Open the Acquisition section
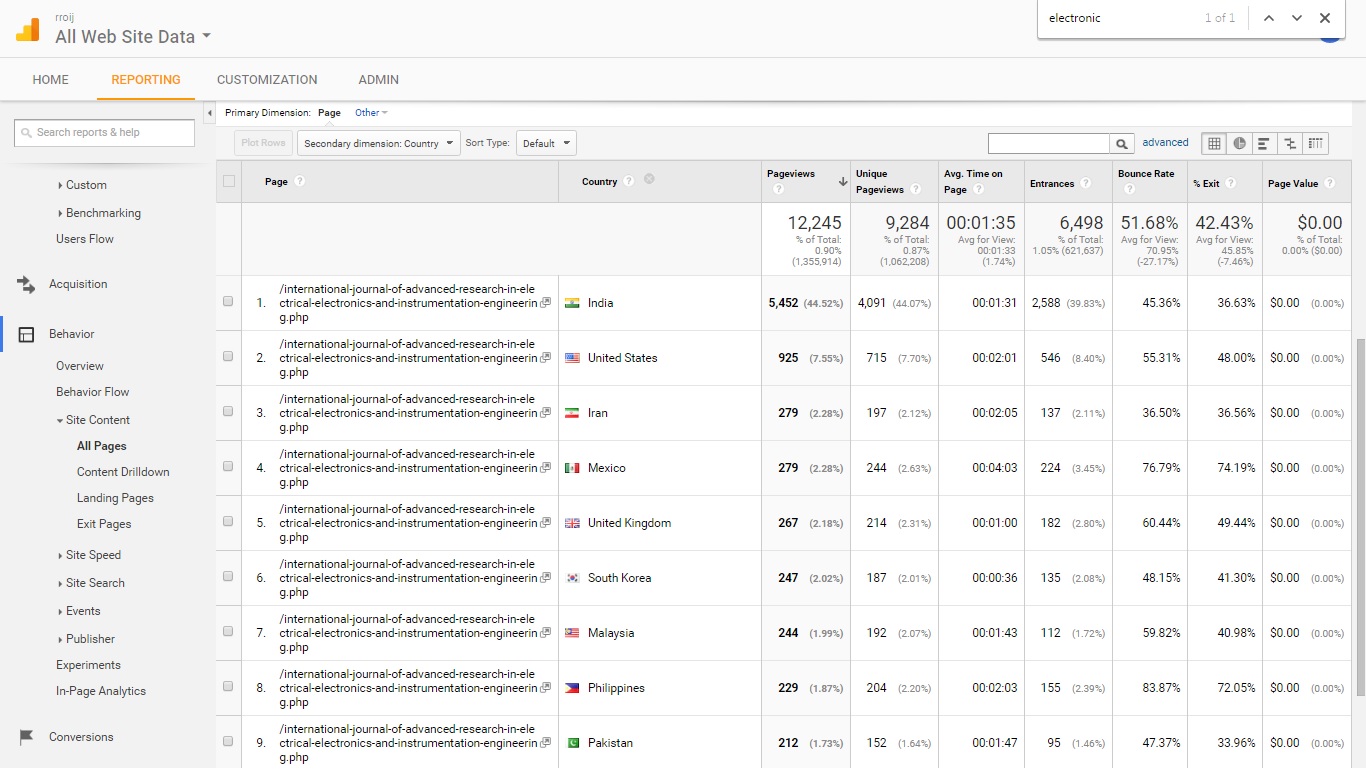1366x772 pixels. click(78, 284)
